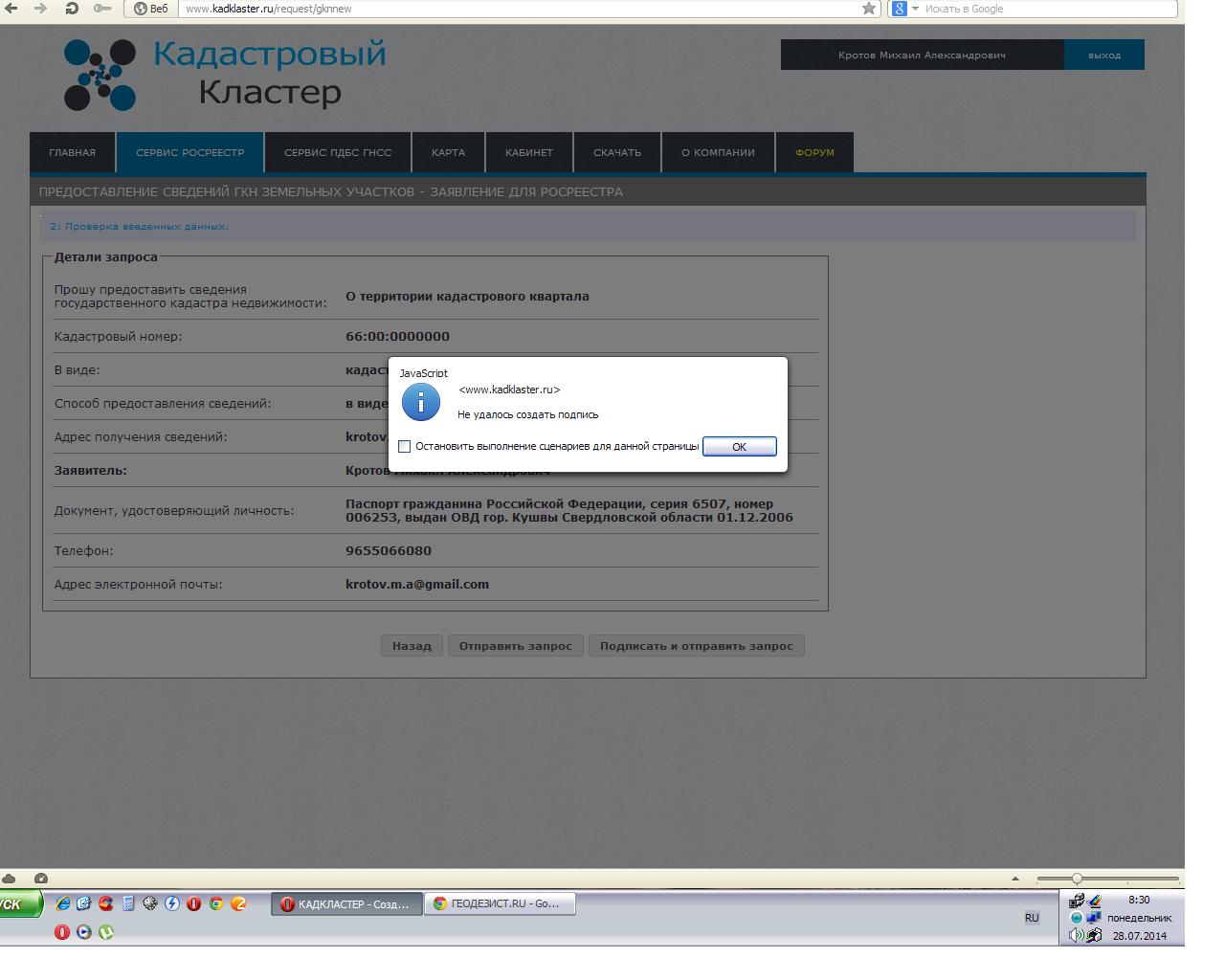Open the search engine dropdown arrow
Viewport: 1225px width, 980px height.
(915, 9)
